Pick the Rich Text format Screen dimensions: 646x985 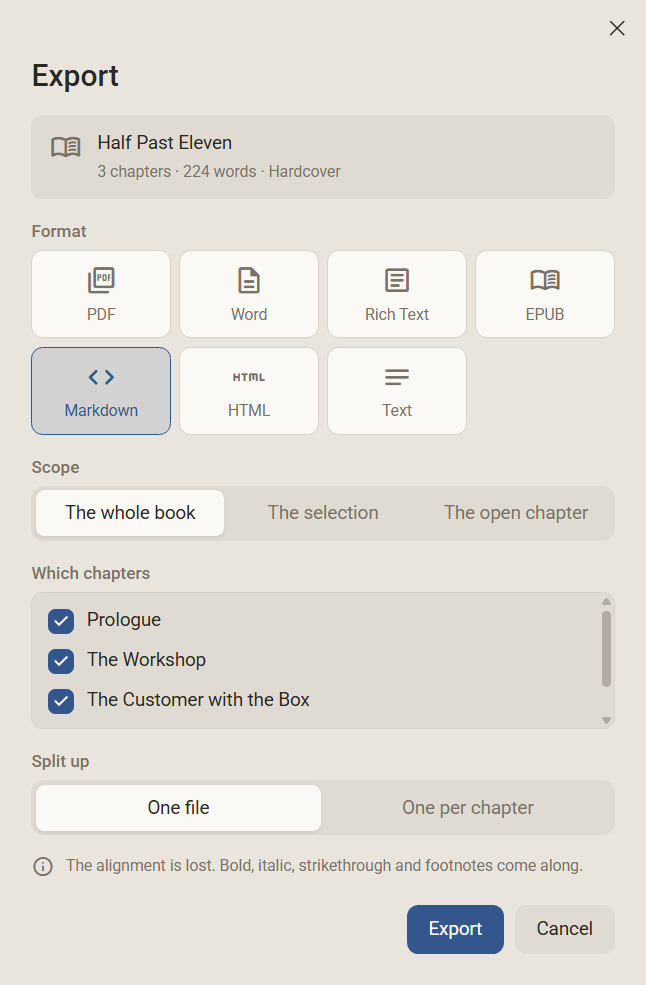pos(397,294)
